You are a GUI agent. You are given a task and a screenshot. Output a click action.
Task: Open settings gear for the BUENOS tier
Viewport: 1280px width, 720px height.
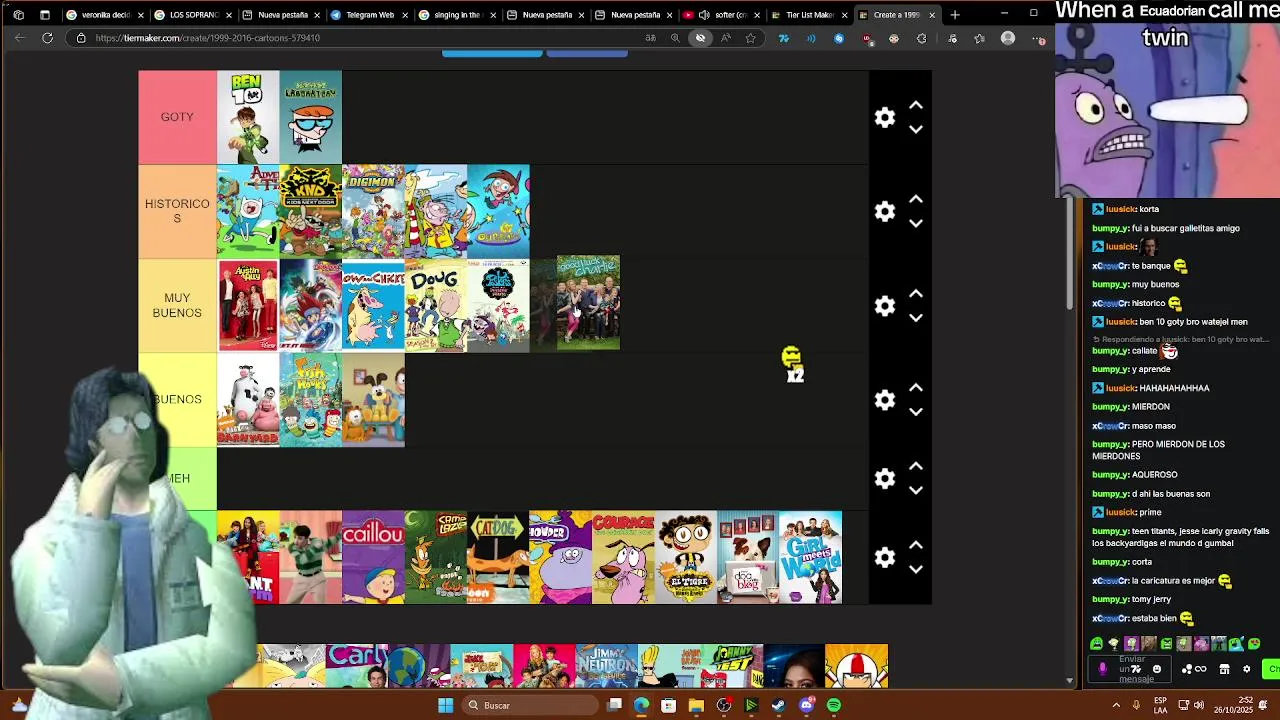click(885, 400)
